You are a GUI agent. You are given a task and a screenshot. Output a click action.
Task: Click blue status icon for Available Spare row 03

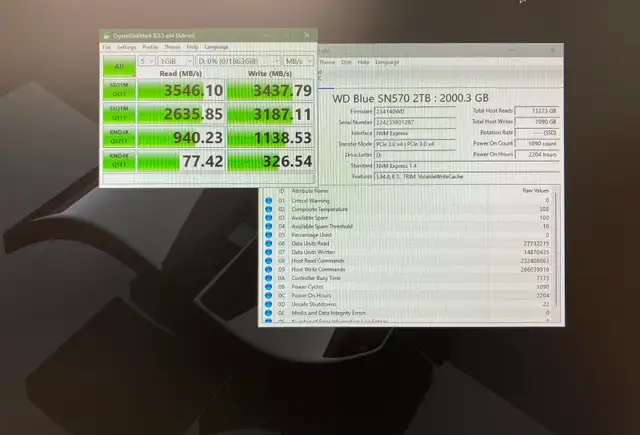(x=269, y=218)
